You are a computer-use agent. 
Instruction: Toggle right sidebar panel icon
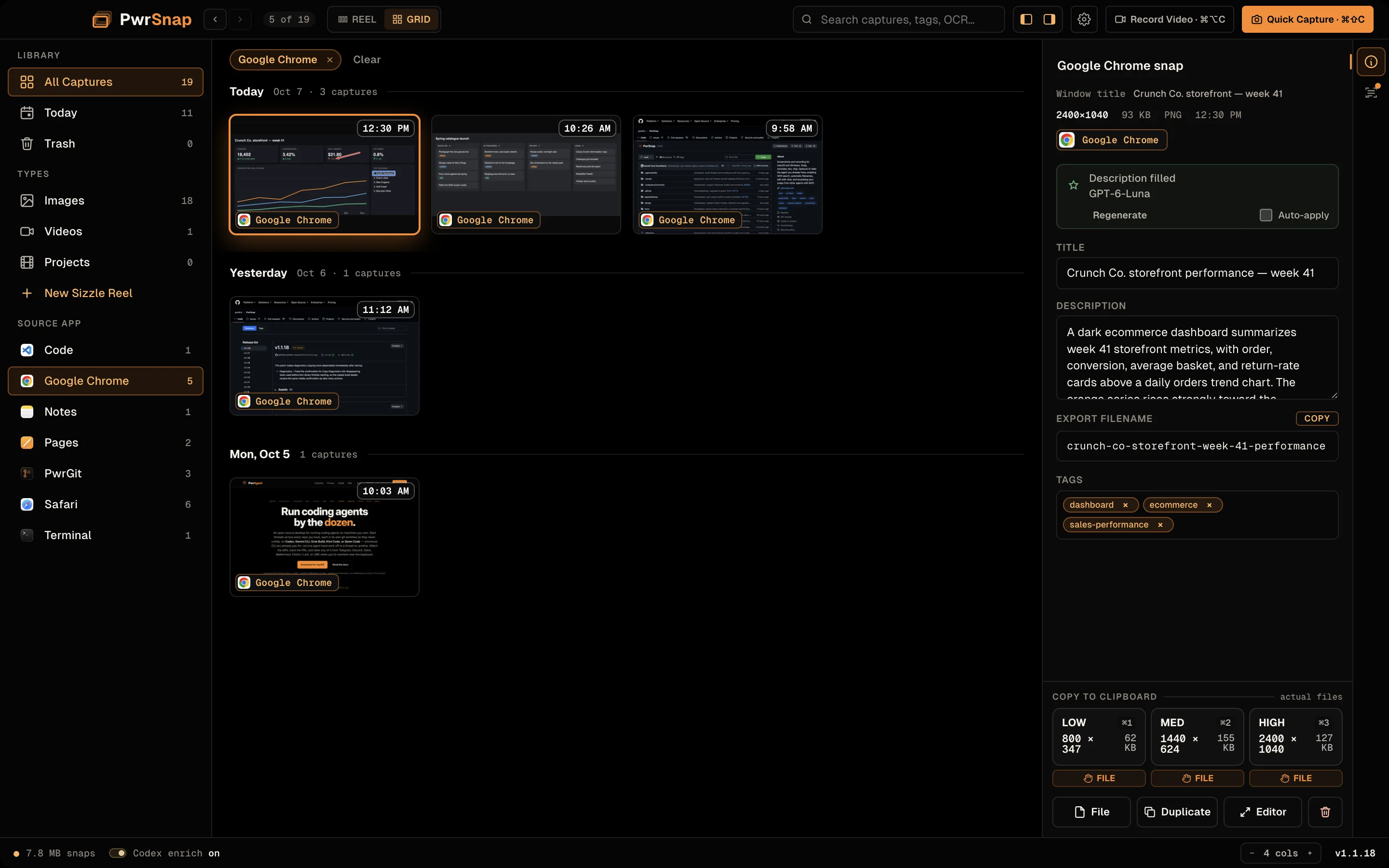point(1049,19)
